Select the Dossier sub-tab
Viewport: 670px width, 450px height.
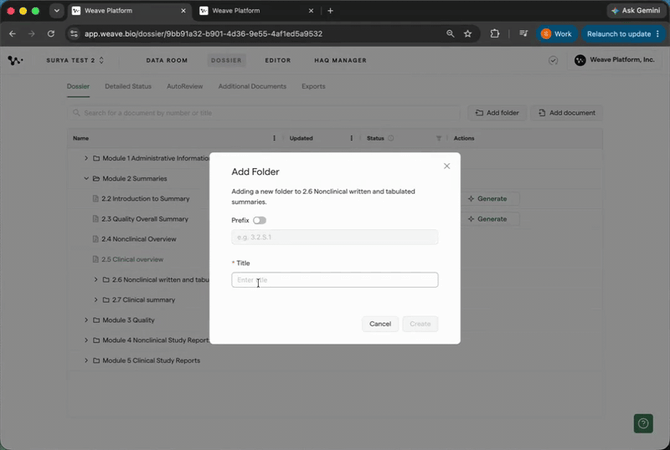pos(78,86)
